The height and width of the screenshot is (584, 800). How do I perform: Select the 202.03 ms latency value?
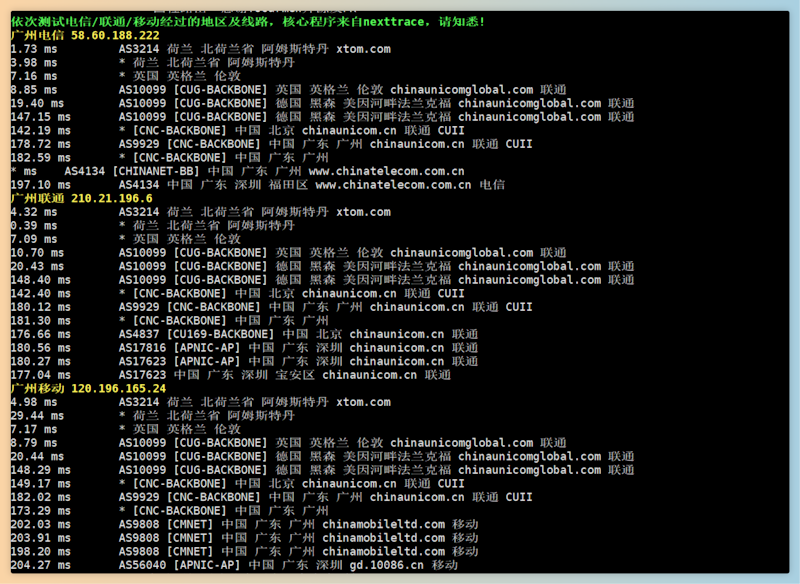(x=41, y=525)
